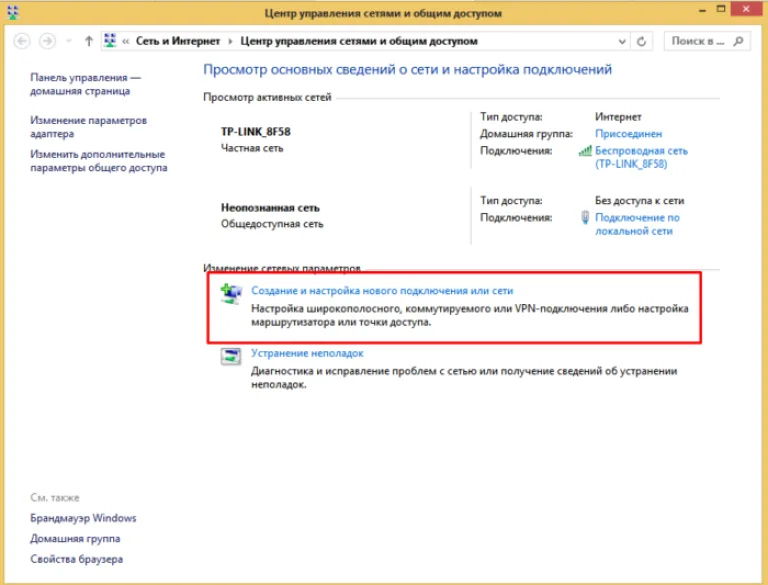Viewport: 768px width, 585px height.
Task: Open 'Брандмауэр Windows' link
Action: tap(83, 518)
